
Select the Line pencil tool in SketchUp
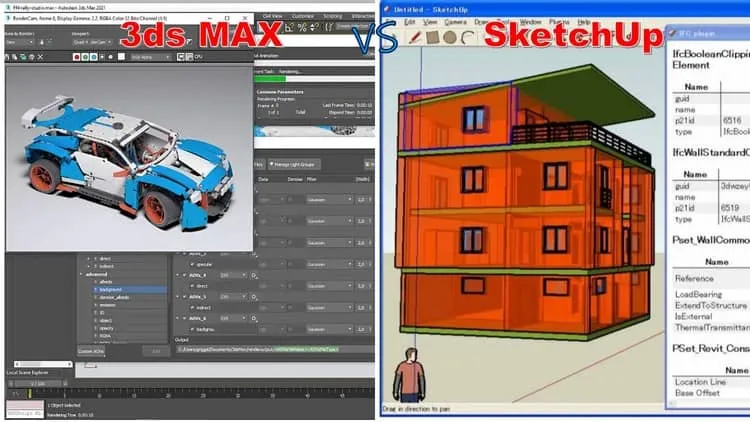tap(415, 37)
